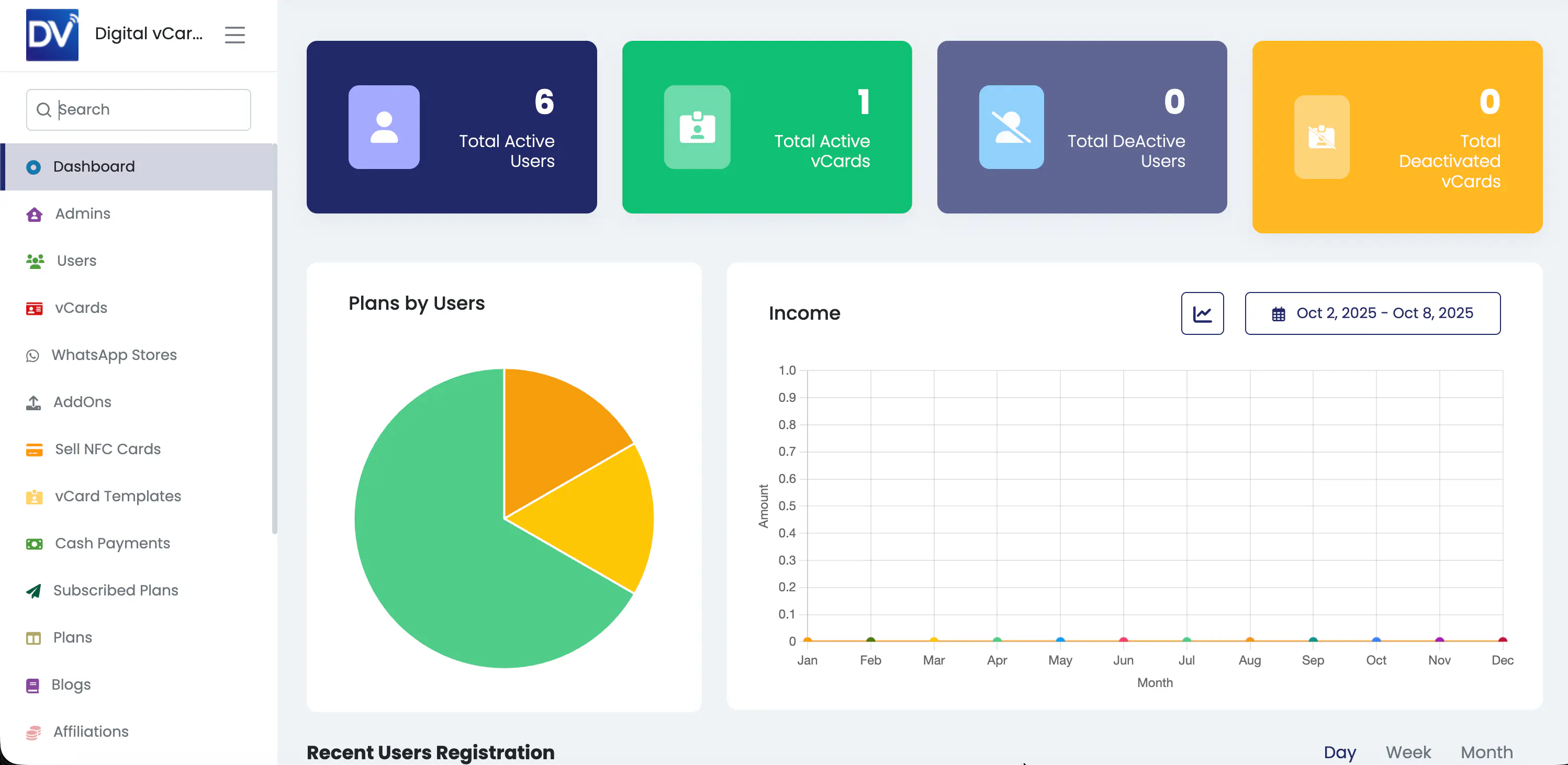The image size is (1568, 765).
Task: Click the DV logo in header
Action: click(x=52, y=35)
